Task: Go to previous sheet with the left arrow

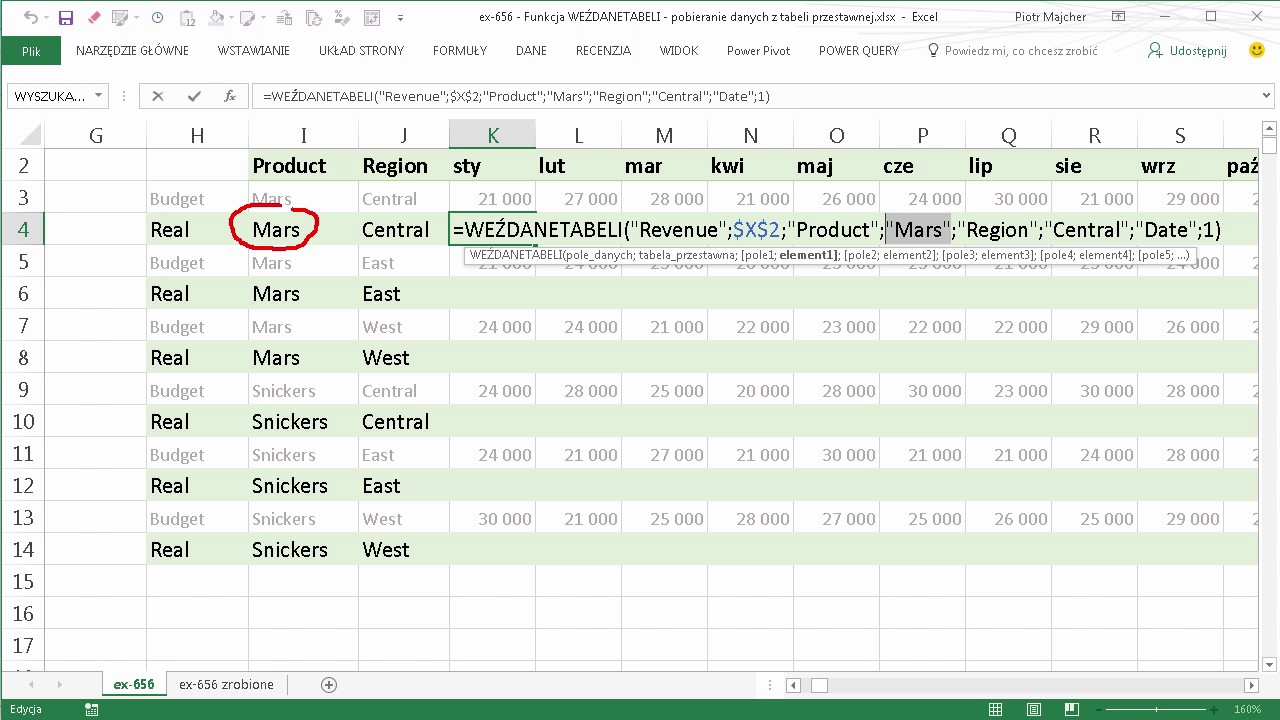Action: pyautogui.click(x=31, y=685)
